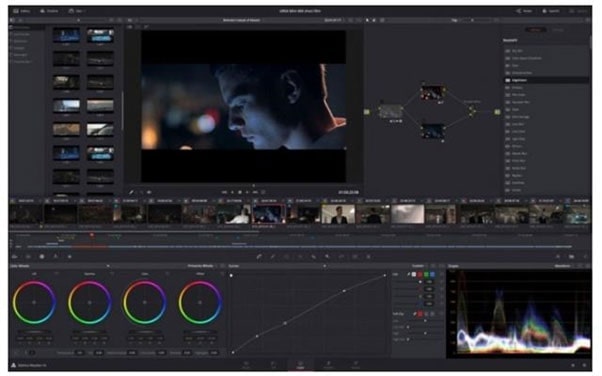Image resolution: width=602 pixels, height=376 pixels.
Task: Open the Qualifier palette icon
Action: click(273, 256)
